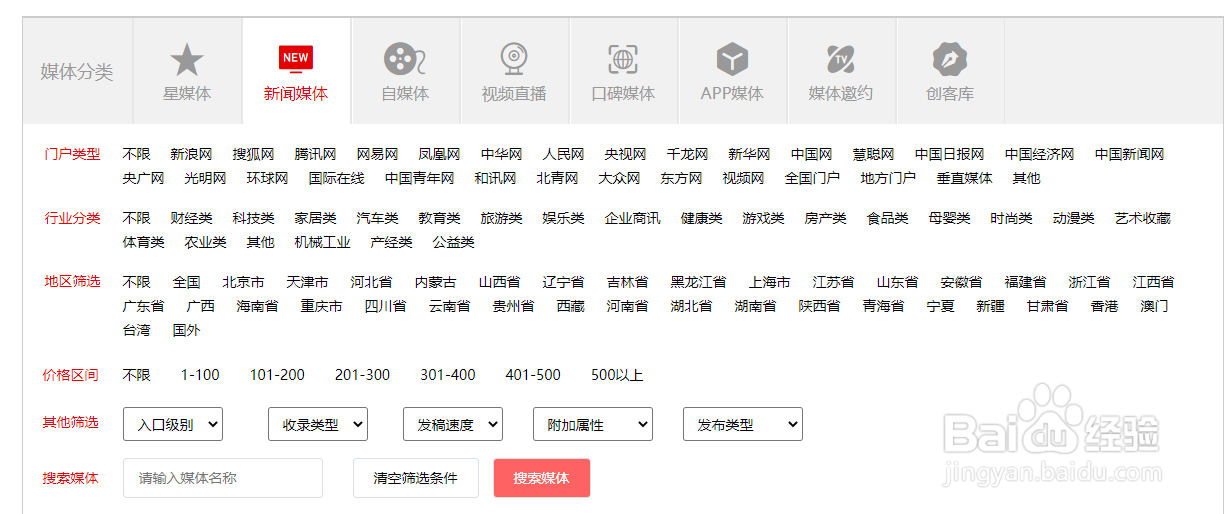Go to the 口碑媒体 tab label
Image resolution: width=1229 pixels, height=514 pixels.
tap(624, 94)
